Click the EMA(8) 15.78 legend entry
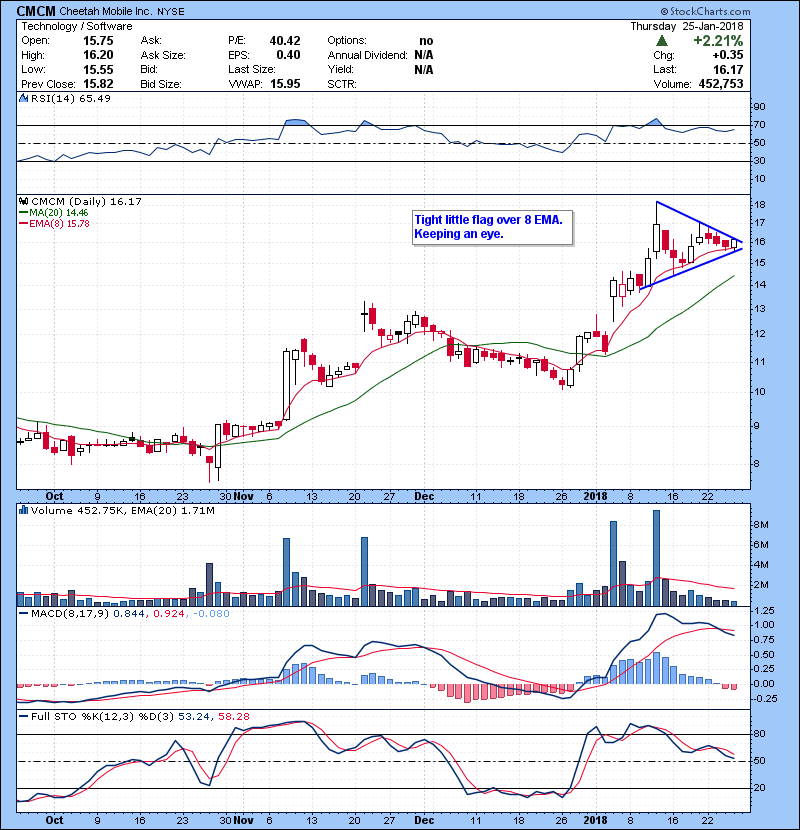The width and height of the screenshot is (800, 830). point(54,223)
